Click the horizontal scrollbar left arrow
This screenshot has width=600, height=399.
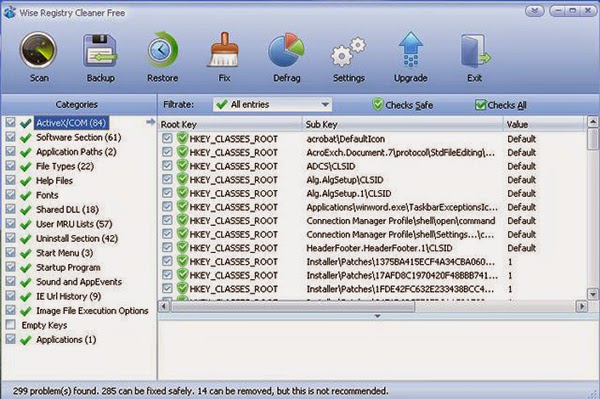(164, 306)
